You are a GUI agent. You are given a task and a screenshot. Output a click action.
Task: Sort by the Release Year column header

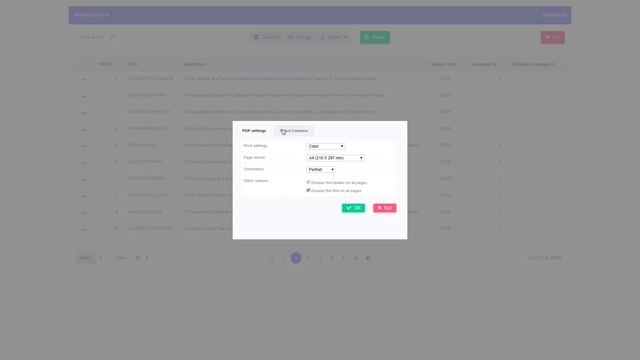(443, 64)
